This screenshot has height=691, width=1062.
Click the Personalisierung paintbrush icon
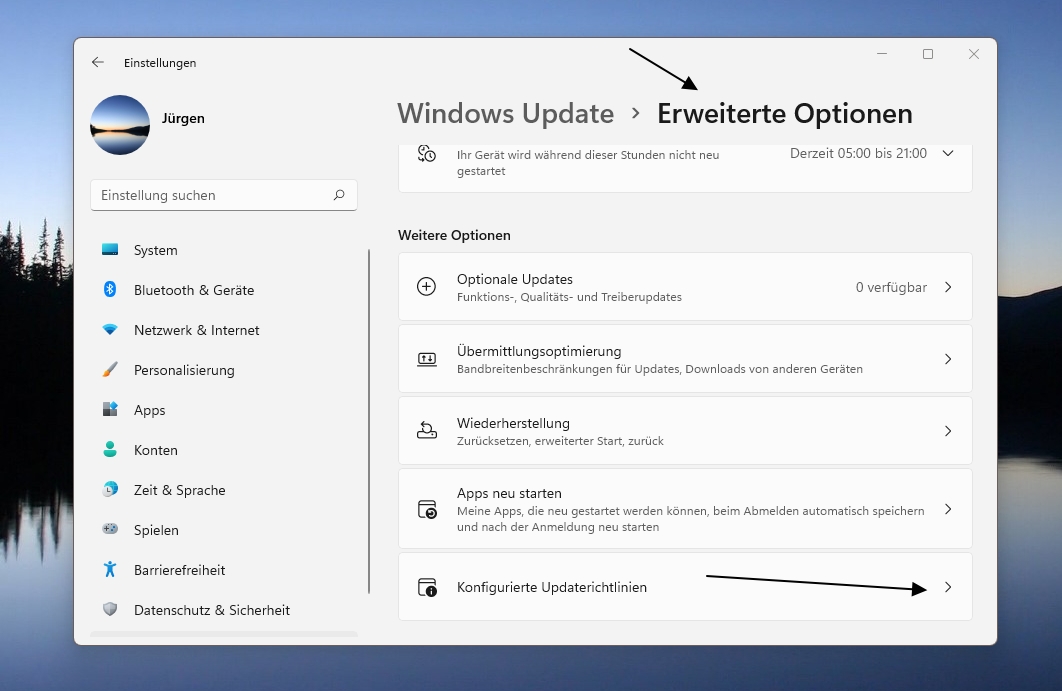(110, 370)
